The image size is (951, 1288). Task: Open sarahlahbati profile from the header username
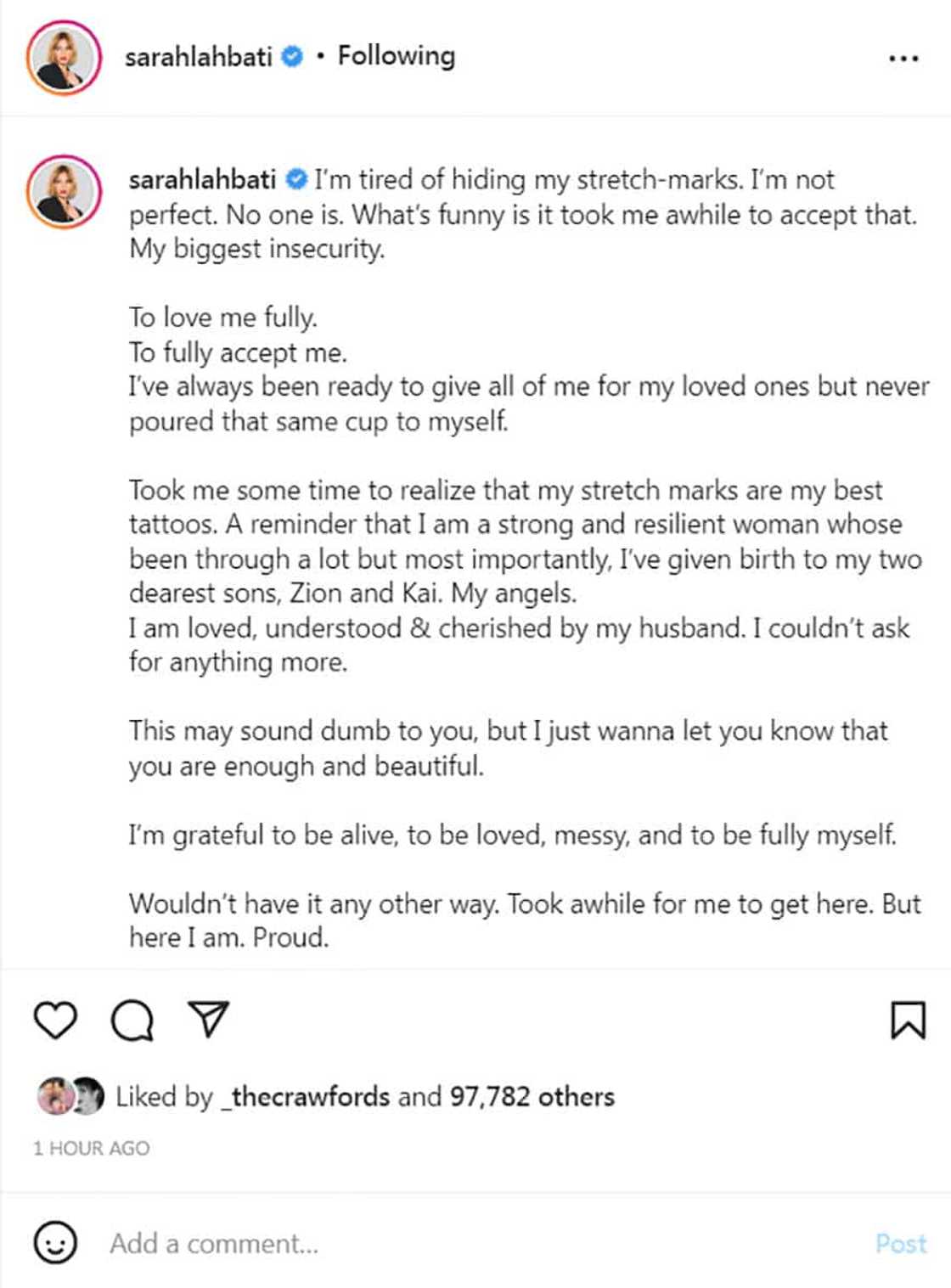(198, 57)
